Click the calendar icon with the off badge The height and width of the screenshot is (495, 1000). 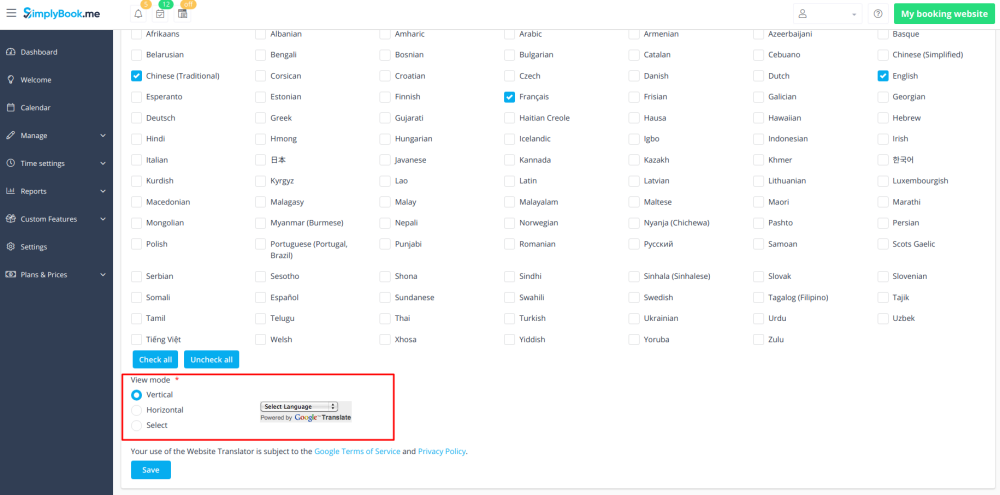click(182, 14)
